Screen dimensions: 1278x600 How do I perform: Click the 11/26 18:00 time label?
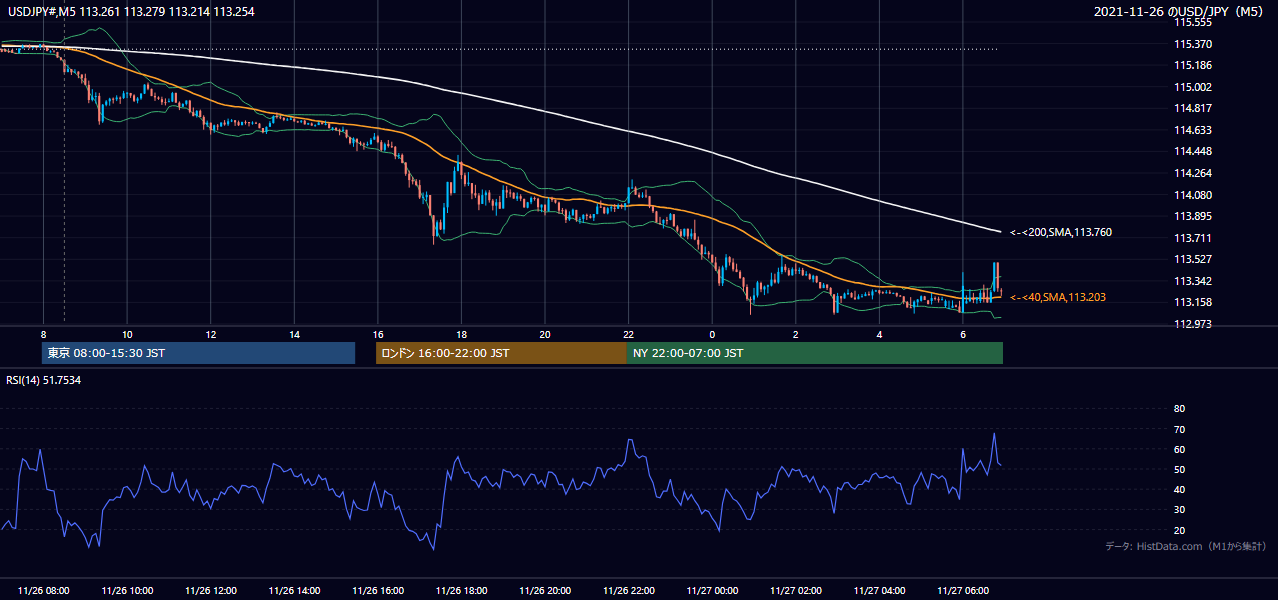[x=461, y=591]
